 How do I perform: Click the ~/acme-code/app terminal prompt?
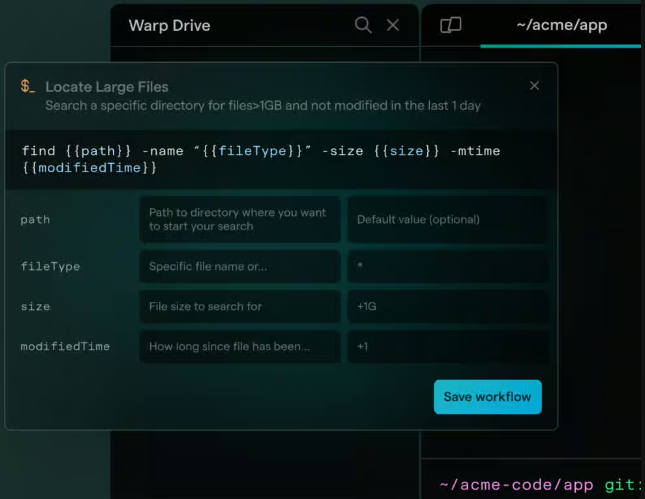tap(516, 485)
